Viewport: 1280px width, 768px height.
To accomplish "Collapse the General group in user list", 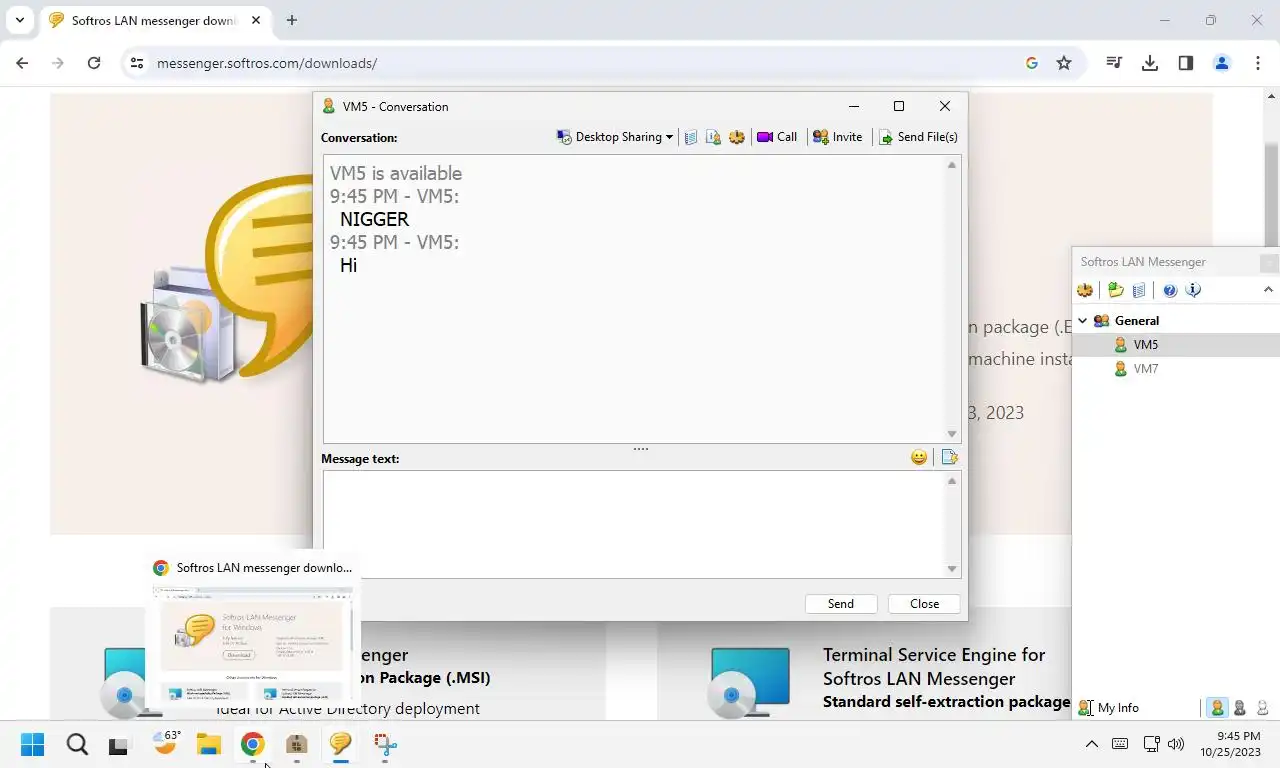I will (x=1082, y=321).
